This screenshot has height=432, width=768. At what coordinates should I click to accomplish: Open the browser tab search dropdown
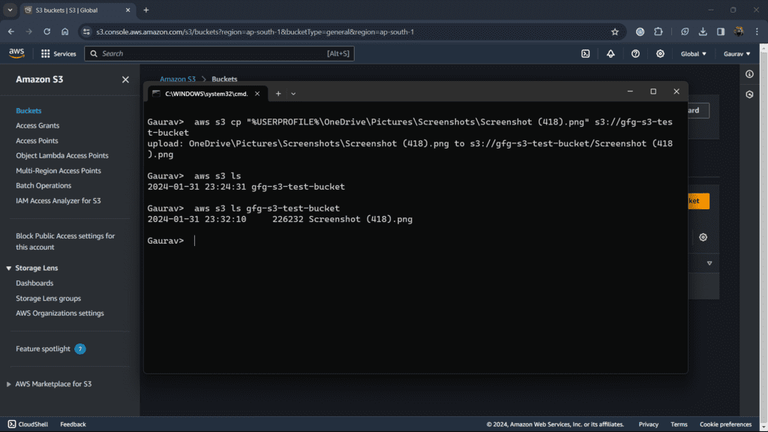click(10, 10)
